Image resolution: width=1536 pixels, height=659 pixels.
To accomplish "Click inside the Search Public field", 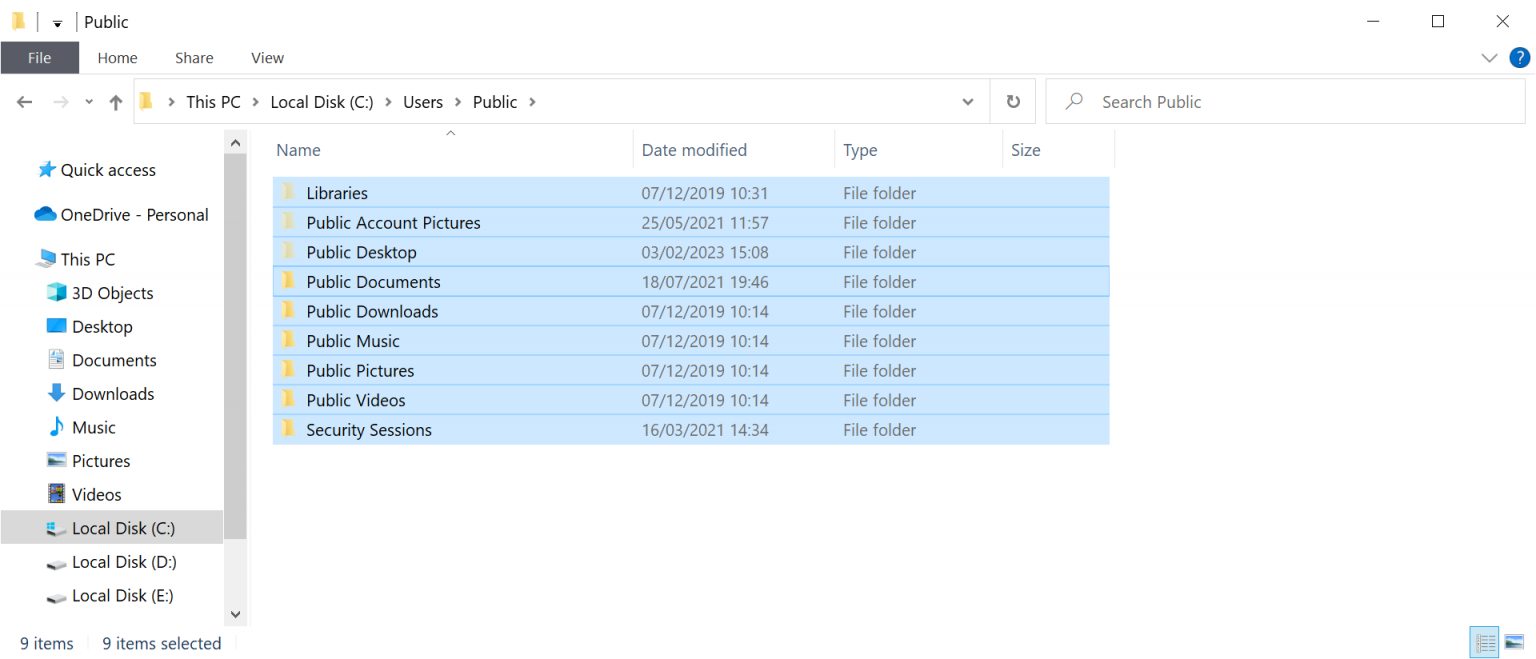I will 1200,101.
